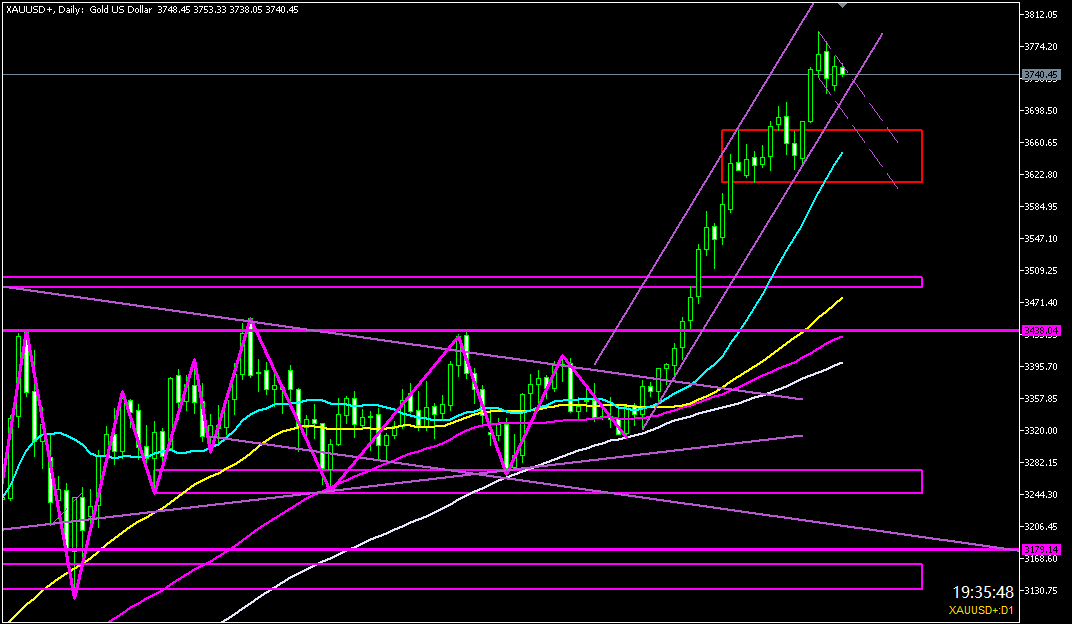
Task: Select the magenta 3438.04 price level tag
Action: (1041, 330)
